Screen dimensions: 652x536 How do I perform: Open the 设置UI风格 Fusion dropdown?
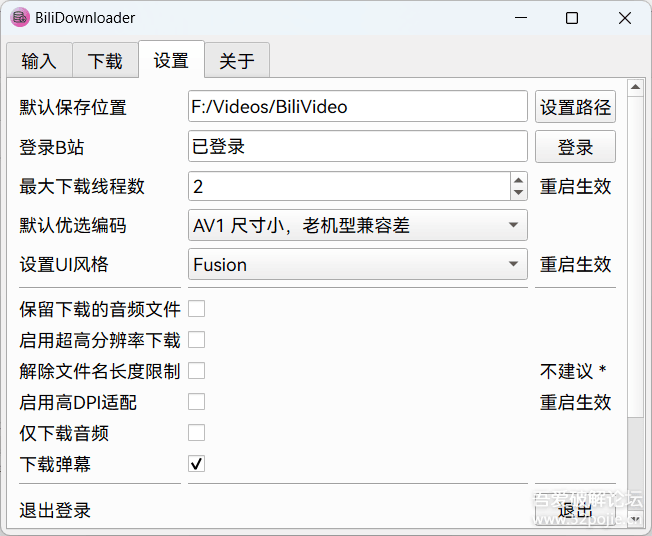pyautogui.click(x=357, y=265)
